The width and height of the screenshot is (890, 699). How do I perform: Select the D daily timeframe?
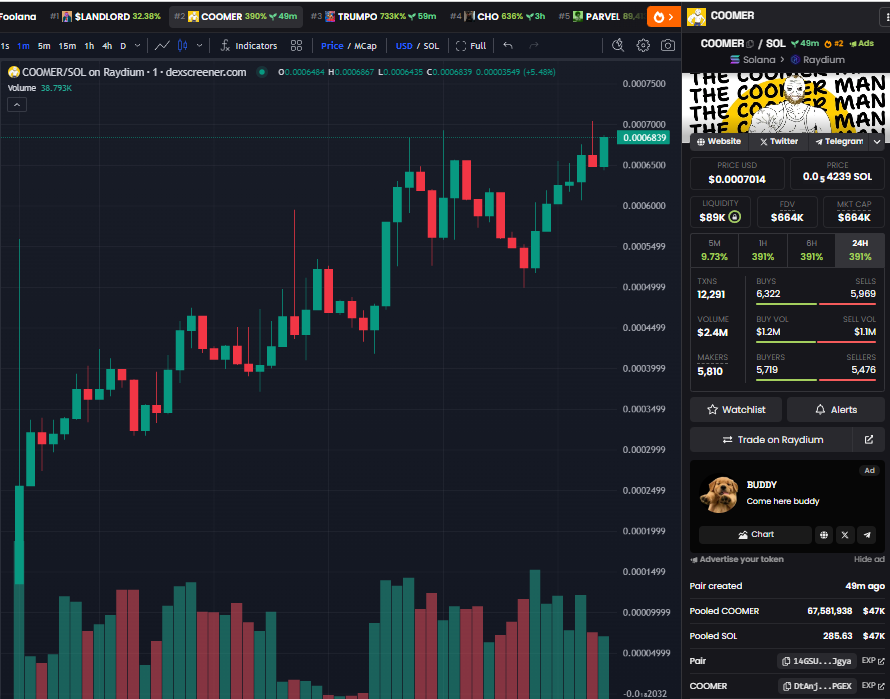(123, 46)
